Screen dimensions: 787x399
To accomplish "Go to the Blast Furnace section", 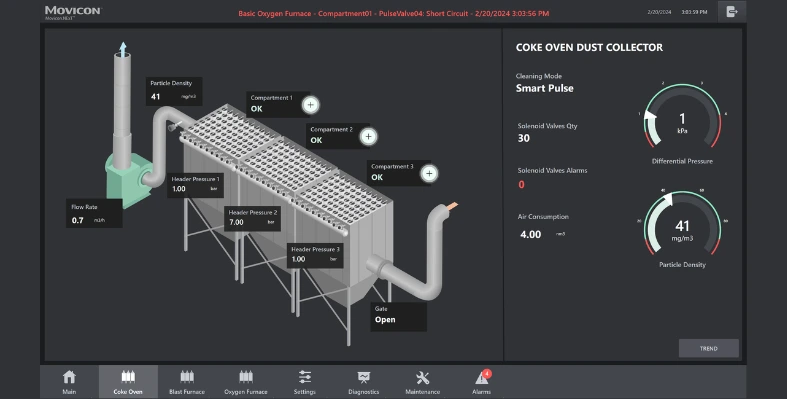I will [x=187, y=382].
